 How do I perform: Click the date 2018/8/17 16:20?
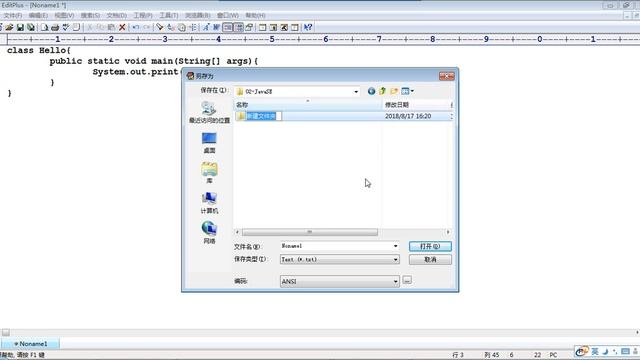408,116
